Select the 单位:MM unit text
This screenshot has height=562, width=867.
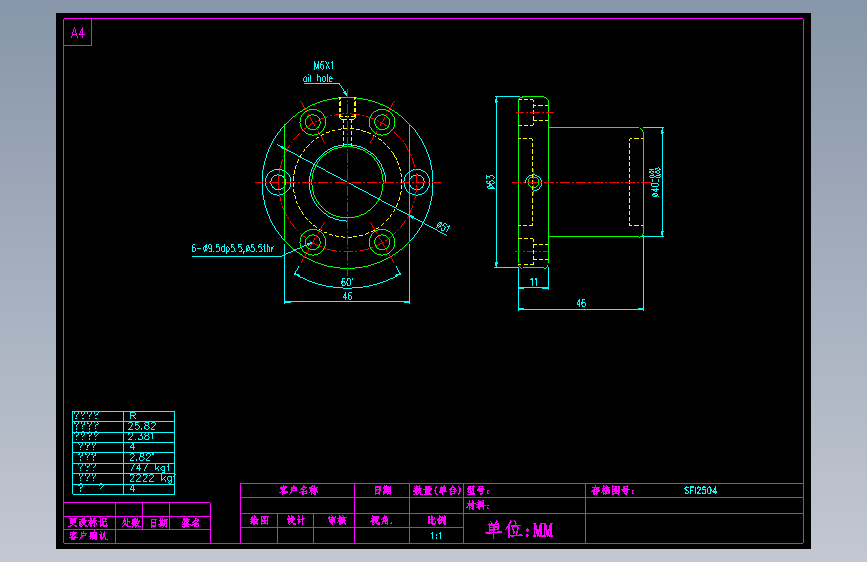[519, 529]
